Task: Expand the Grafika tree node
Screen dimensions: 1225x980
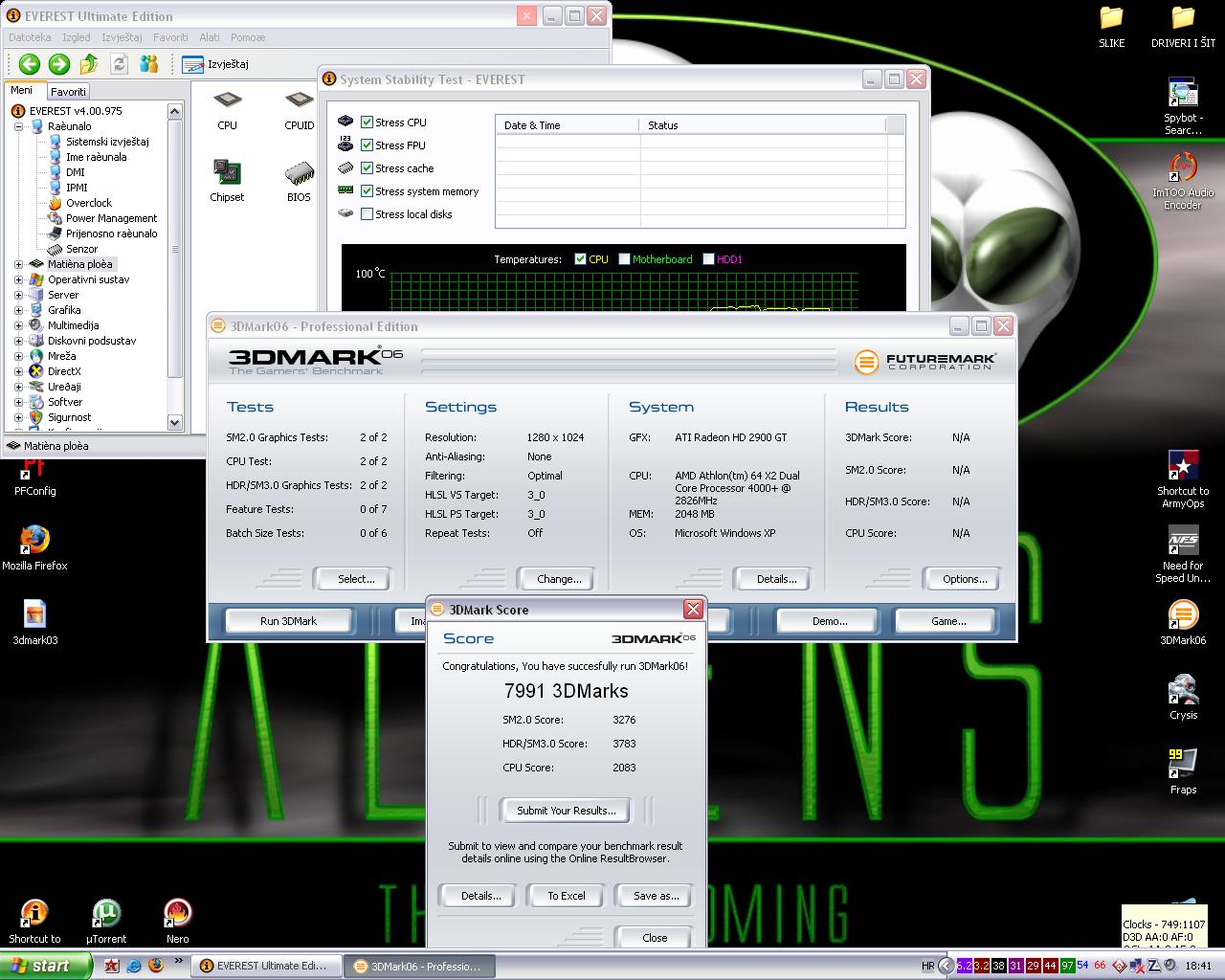Action: pos(18,310)
